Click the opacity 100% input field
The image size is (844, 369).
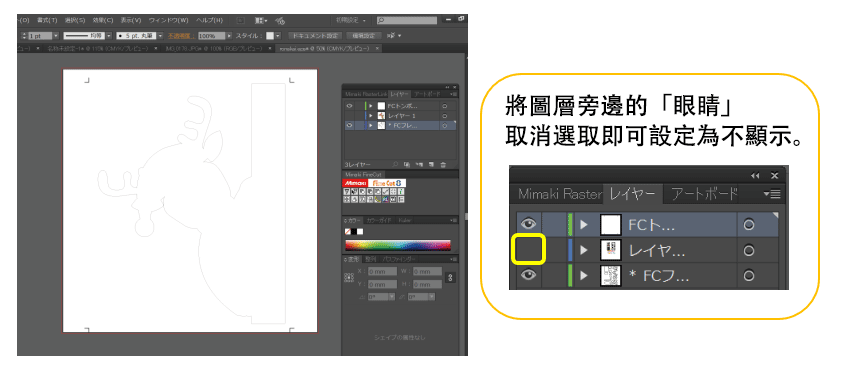[x=212, y=36]
